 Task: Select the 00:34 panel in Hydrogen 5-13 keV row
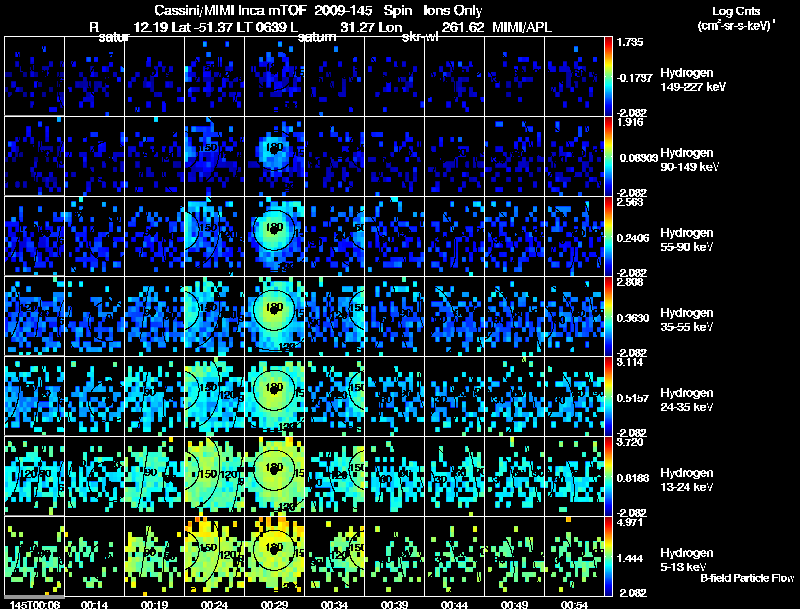[x=334, y=556]
